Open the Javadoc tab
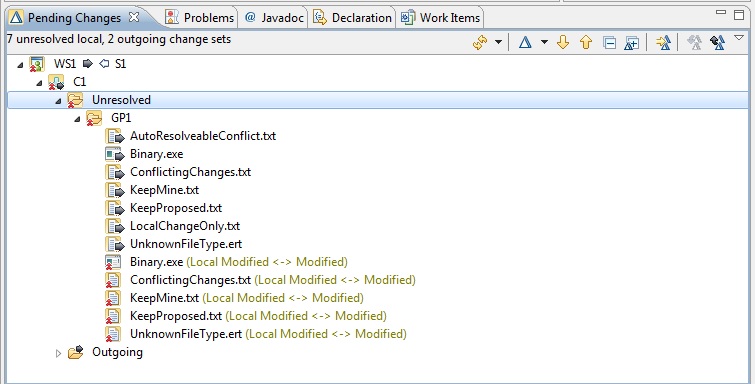755x384 pixels. pos(274,18)
